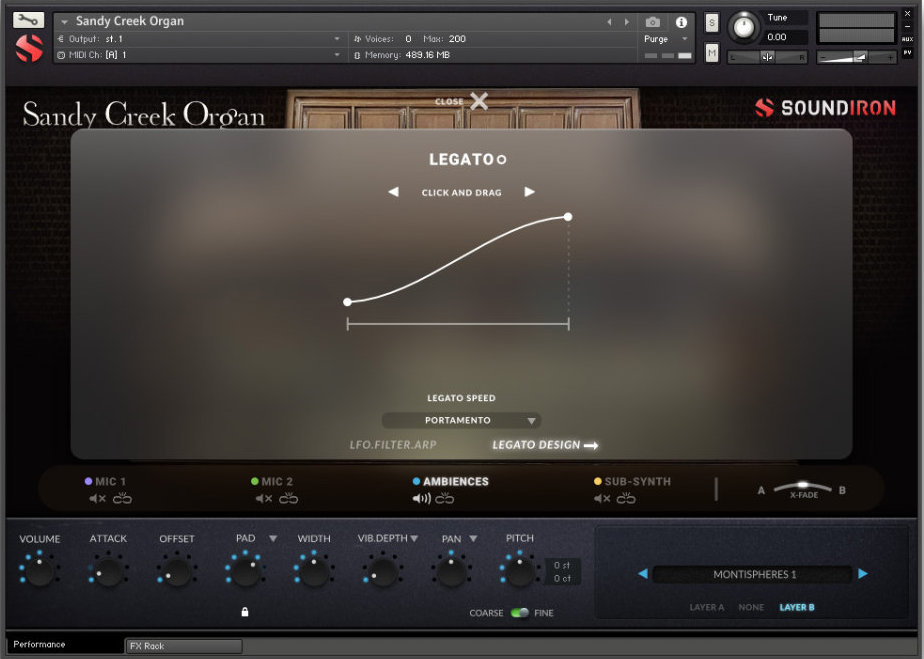This screenshot has width=924, height=659.
Task: Switch to the FX Rack tab
Action: [x=183, y=646]
